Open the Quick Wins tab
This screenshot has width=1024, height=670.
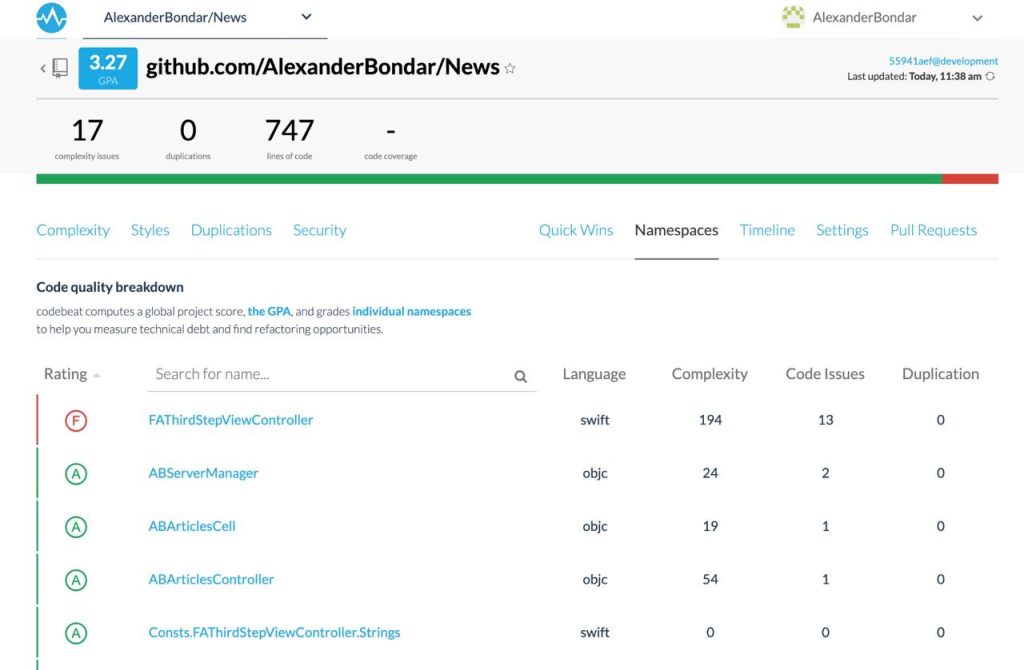(575, 230)
